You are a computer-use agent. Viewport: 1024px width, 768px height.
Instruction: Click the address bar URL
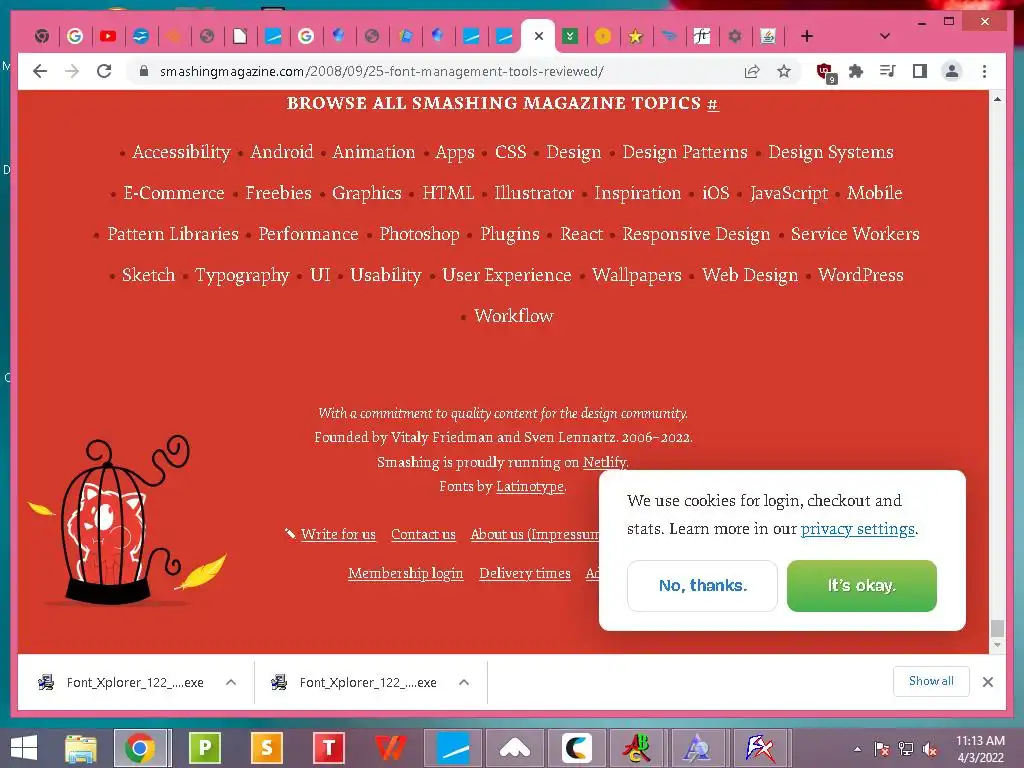[381, 71]
